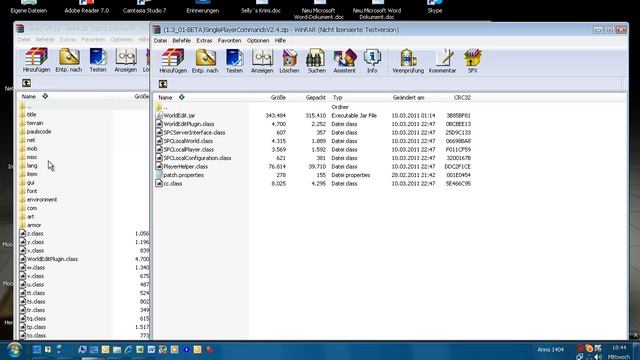
Task: Click Anzeigen icon in front WinRAR window
Action: 262,61
